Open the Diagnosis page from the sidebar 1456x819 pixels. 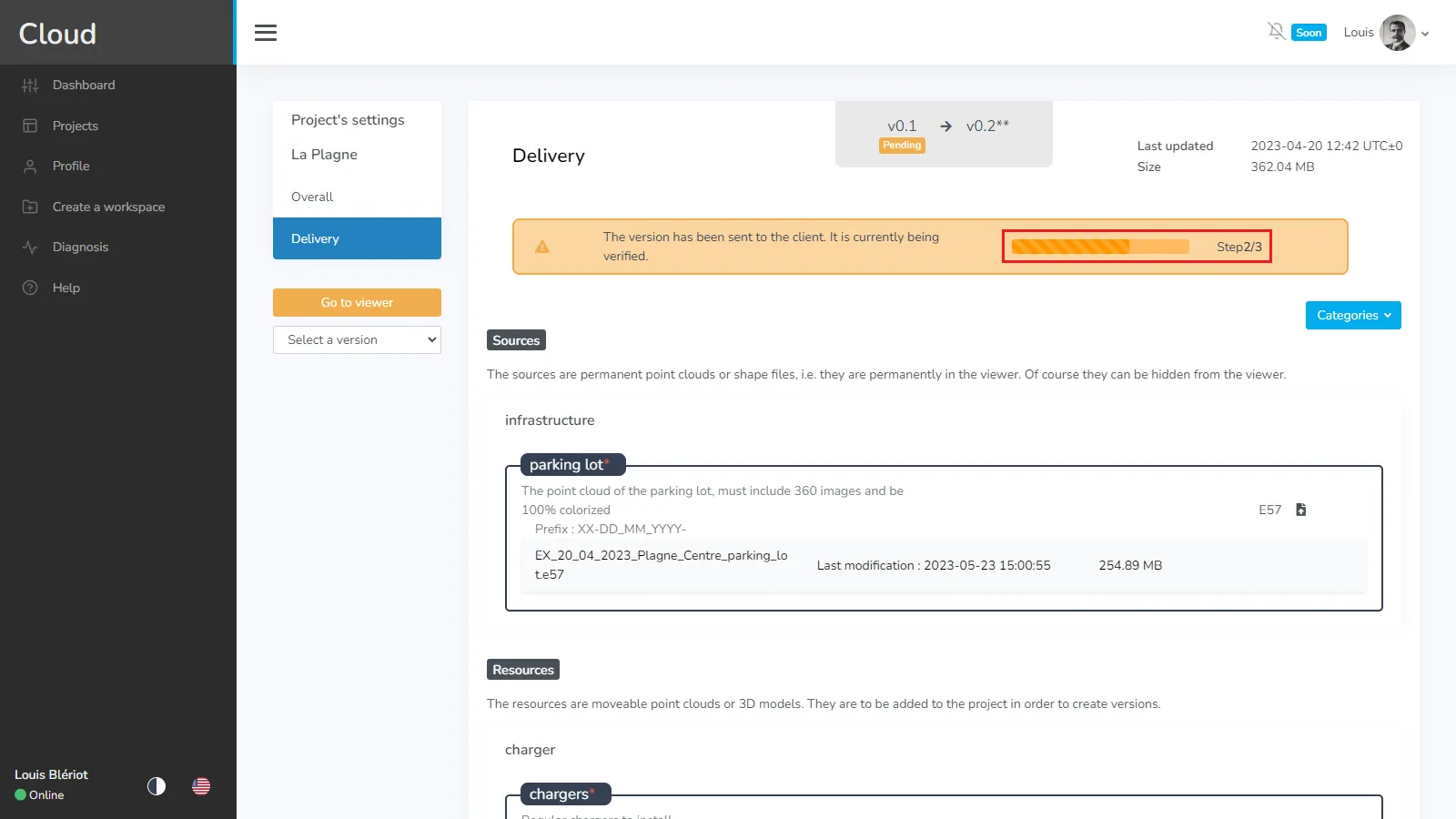click(80, 247)
